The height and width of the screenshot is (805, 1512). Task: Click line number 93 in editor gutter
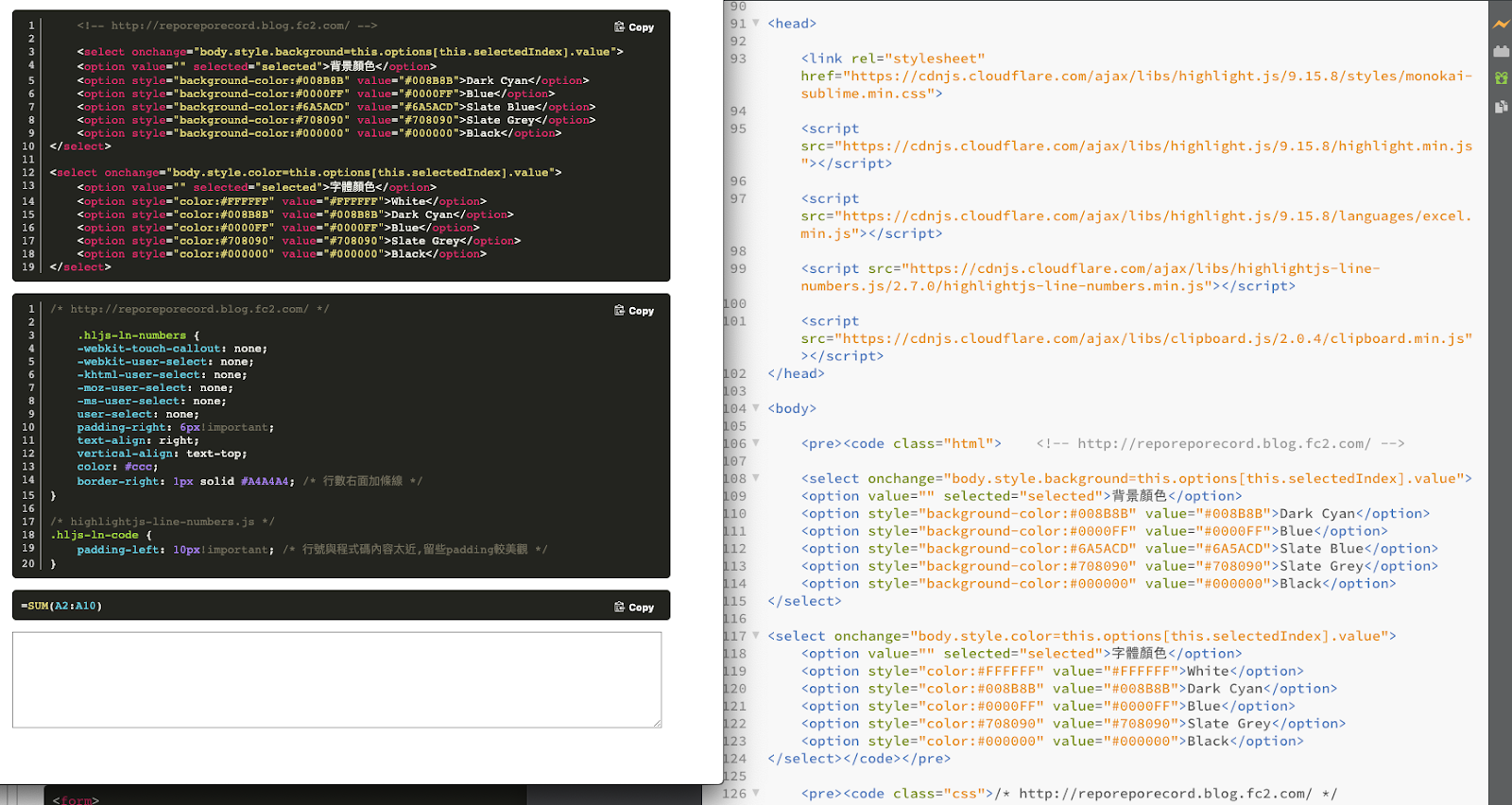(738, 59)
